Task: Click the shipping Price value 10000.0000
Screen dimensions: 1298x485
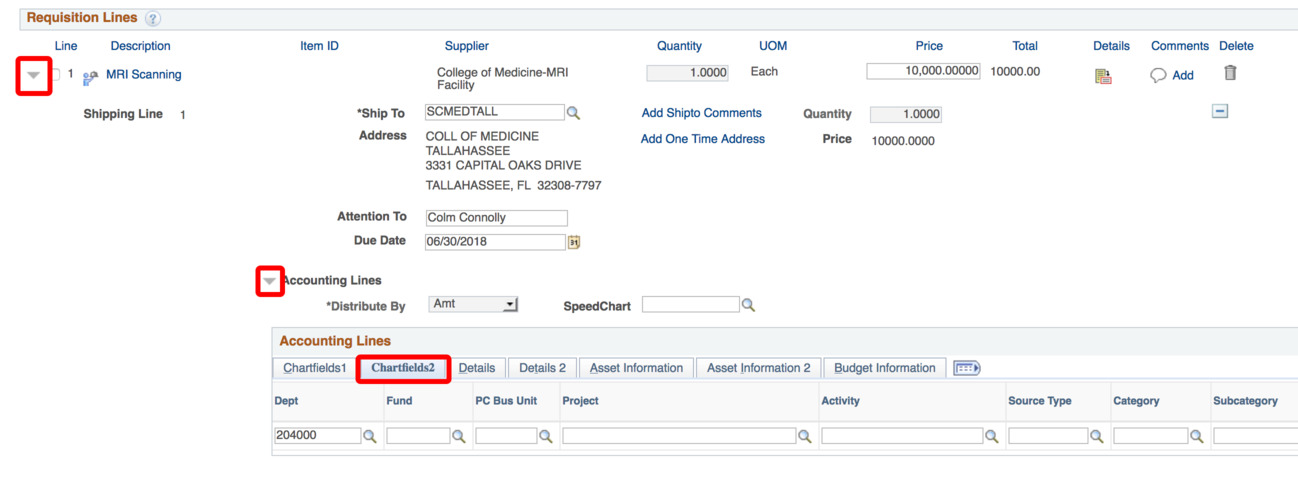Action: [x=903, y=141]
